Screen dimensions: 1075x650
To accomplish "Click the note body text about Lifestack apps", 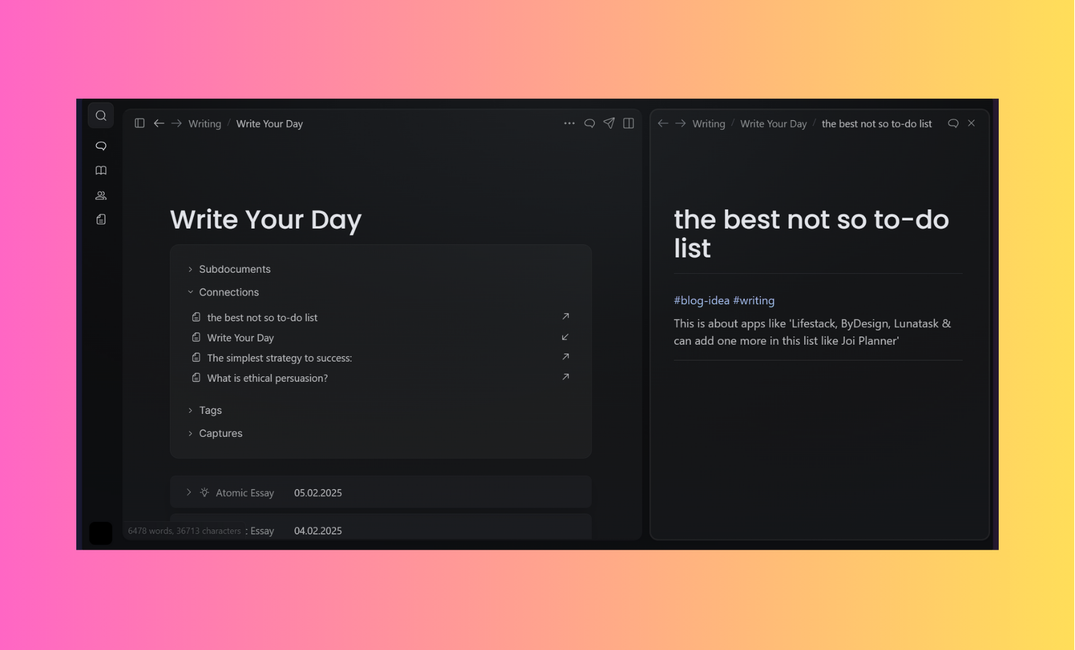I will [x=812, y=332].
